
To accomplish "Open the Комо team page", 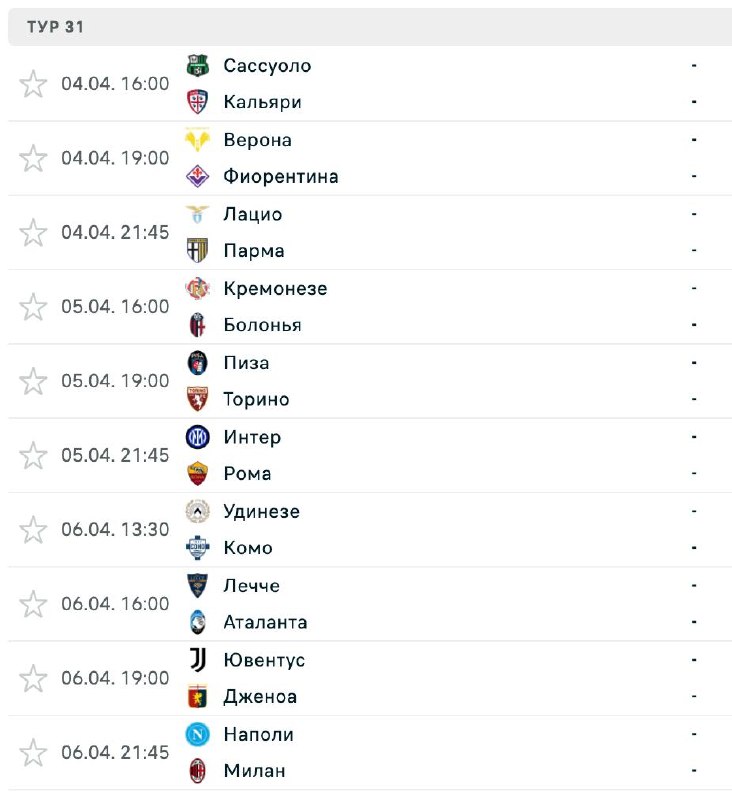I will (x=248, y=548).
